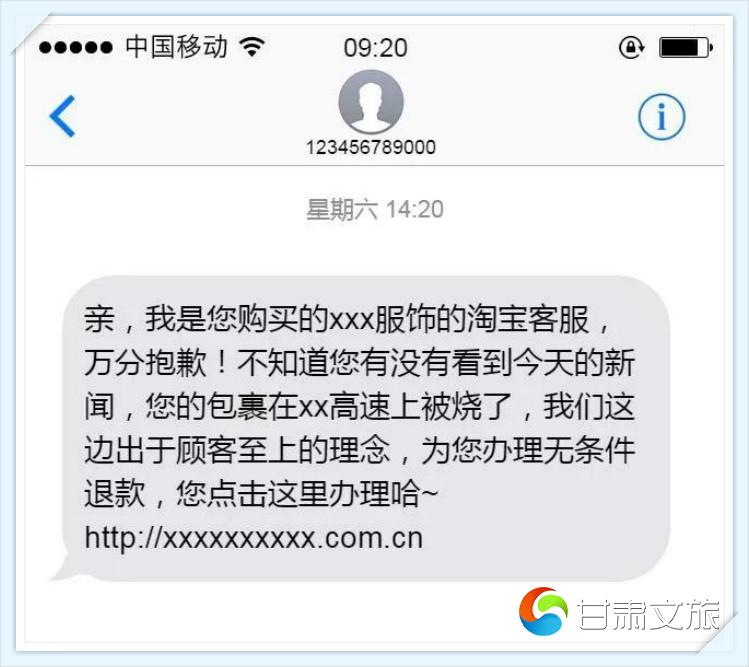Tap the 您点击这里办理哈 line
Image resolution: width=749 pixels, height=667 pixels.
point(307,493)
